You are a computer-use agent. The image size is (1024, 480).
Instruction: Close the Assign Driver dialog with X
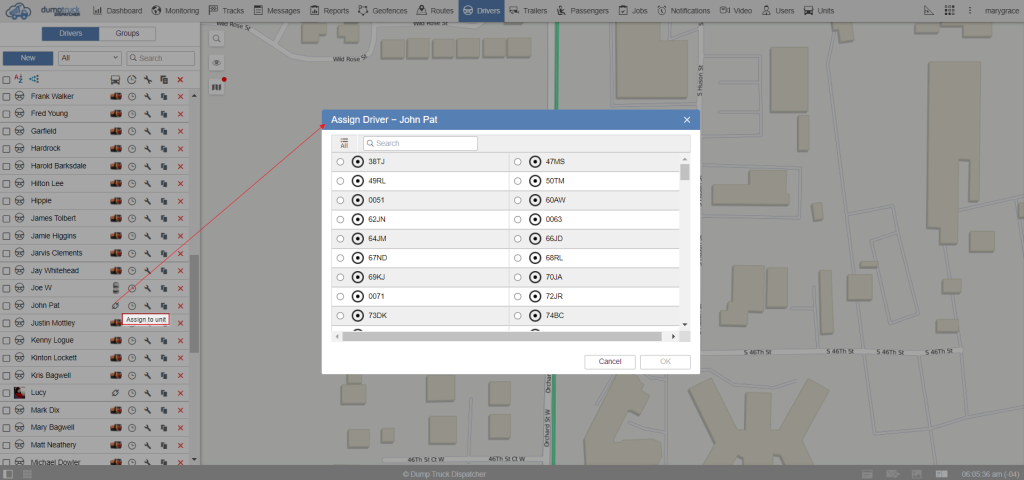687,120
